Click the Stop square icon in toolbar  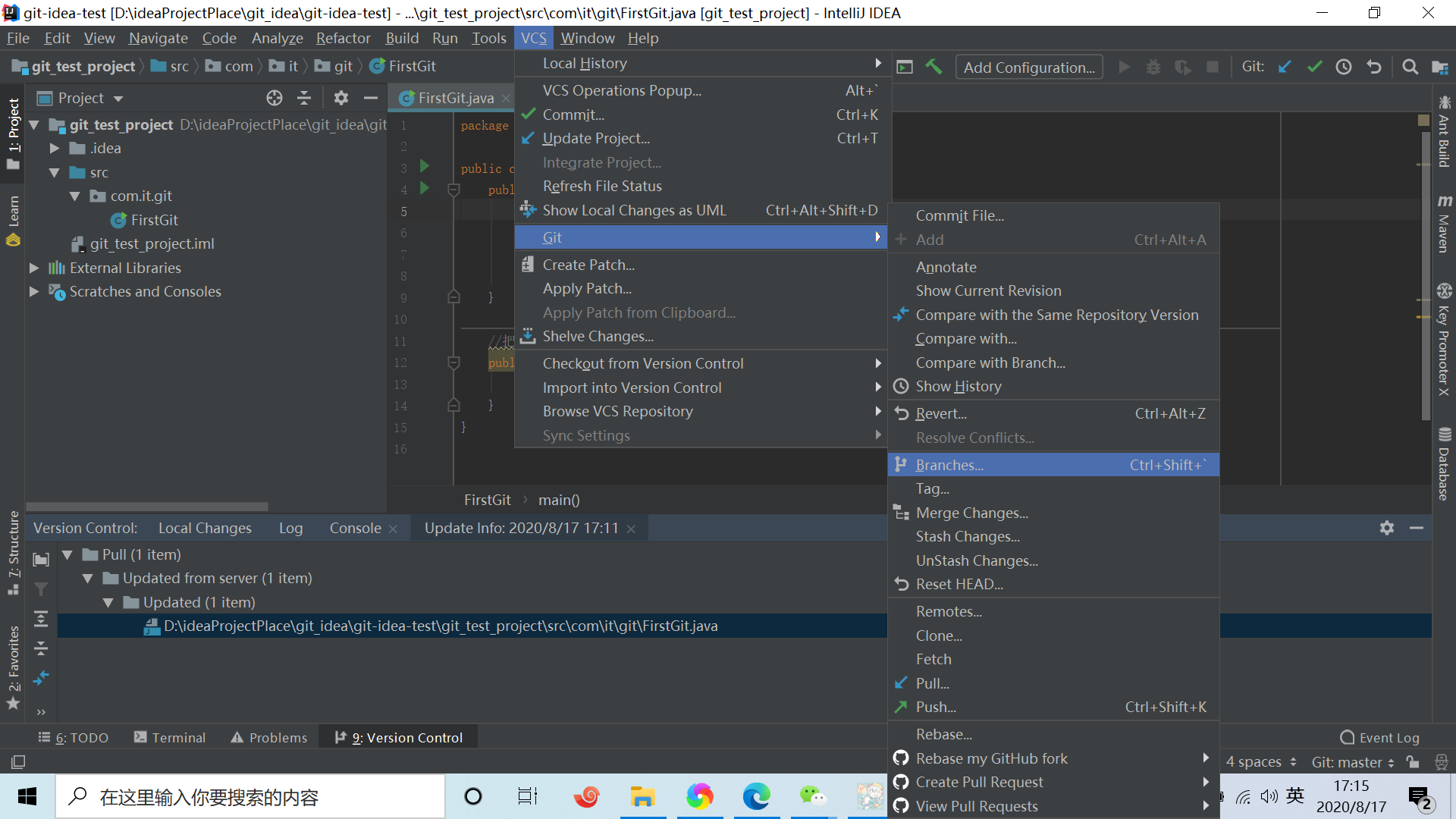coord(1213,67)
